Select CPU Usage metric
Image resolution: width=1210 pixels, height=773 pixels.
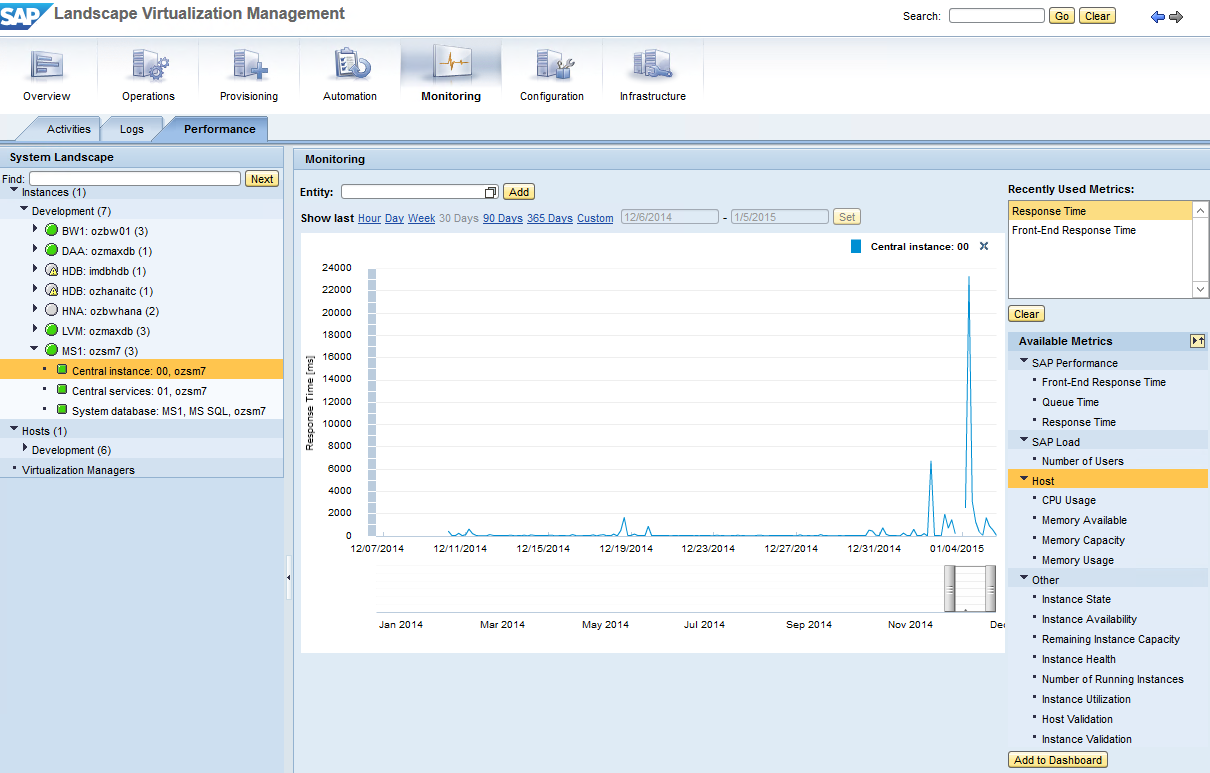click(1068, 500)
